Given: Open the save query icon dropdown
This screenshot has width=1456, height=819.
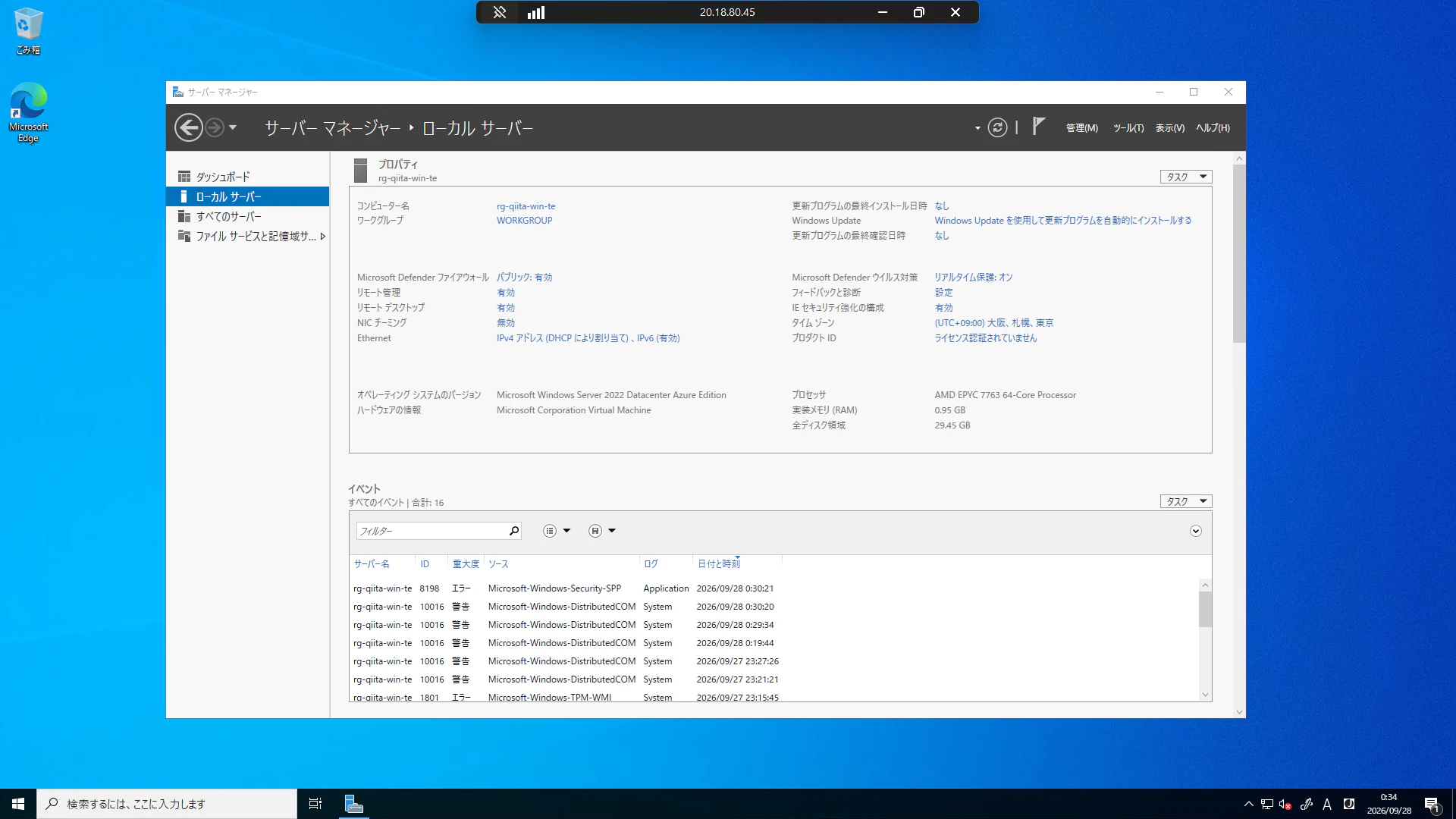Looking at the screenshot, I should (602, 531).
